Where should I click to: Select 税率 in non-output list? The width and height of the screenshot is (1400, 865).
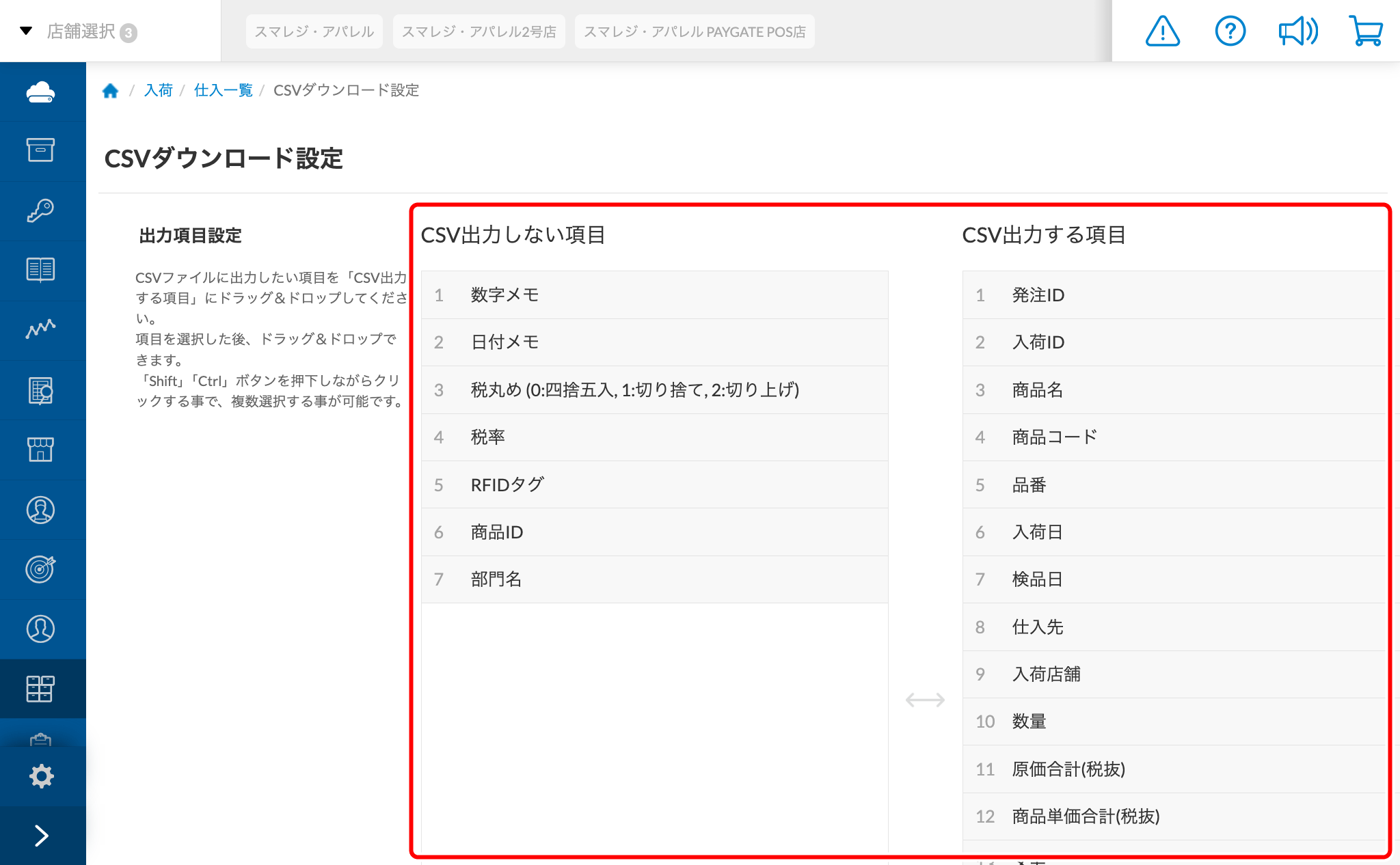(655, 437)
